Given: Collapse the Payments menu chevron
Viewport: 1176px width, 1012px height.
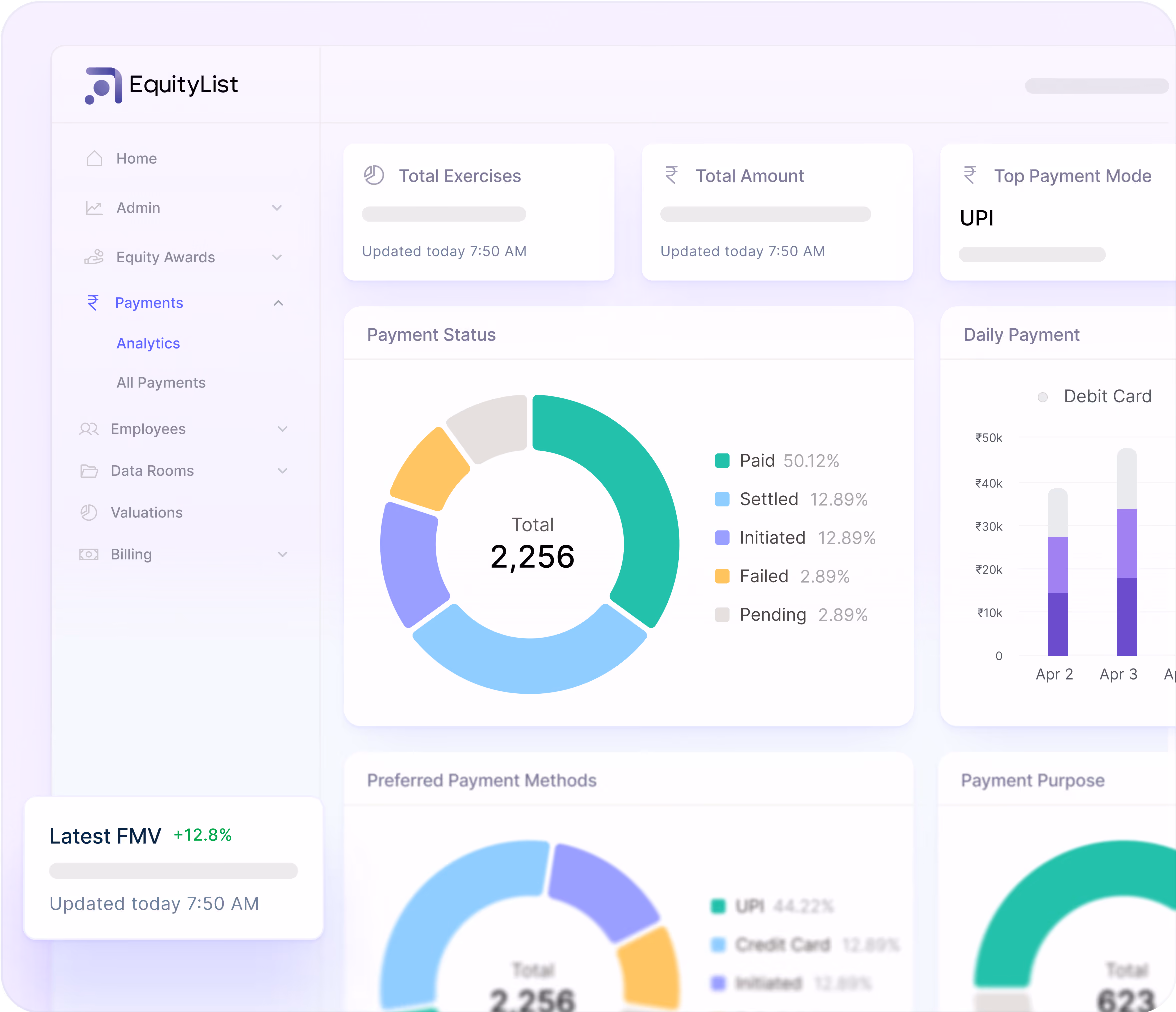Looking at the screenshot, I should click(278, 303).
